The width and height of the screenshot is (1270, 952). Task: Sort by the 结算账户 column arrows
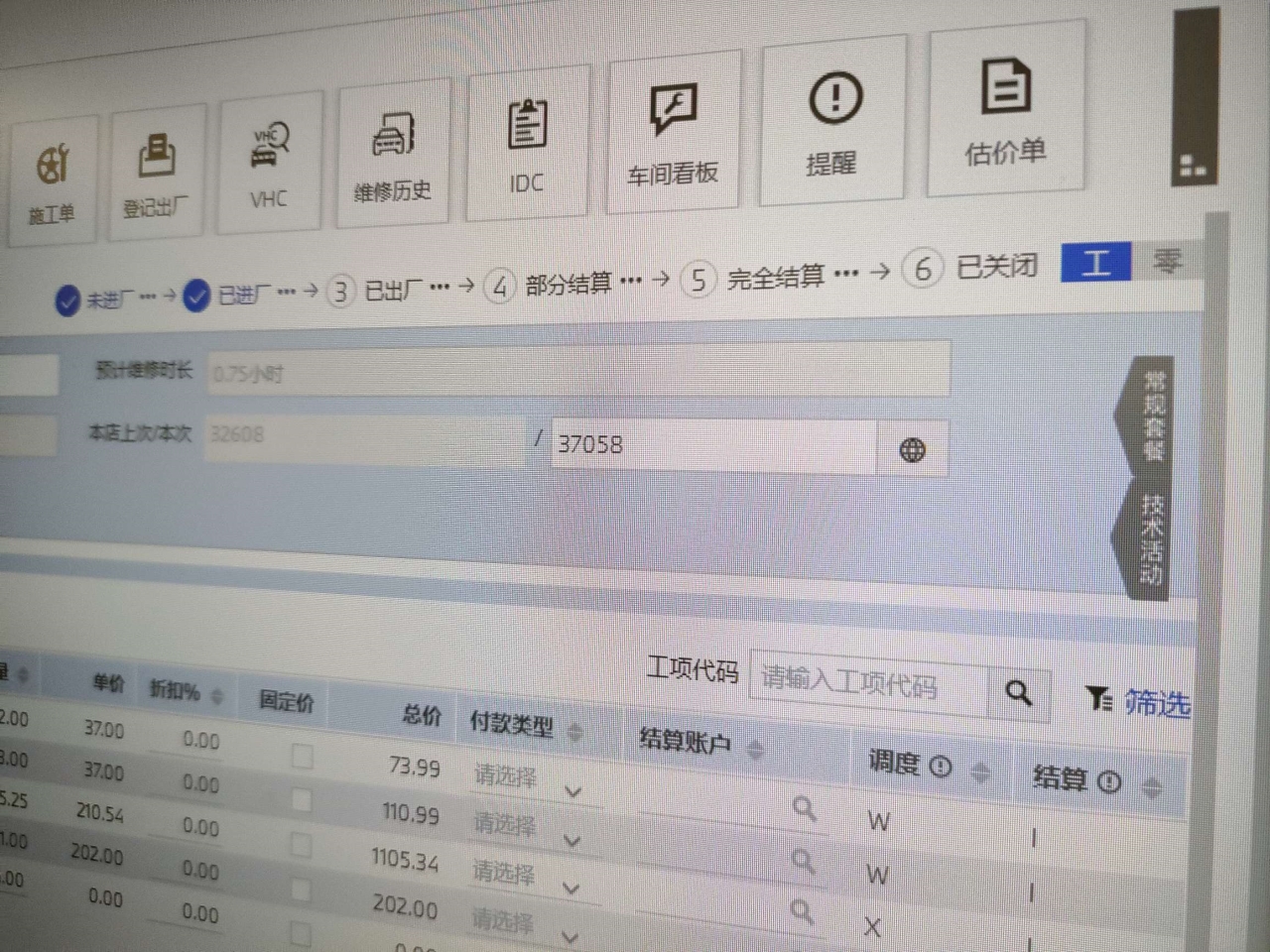coord(756,750)
